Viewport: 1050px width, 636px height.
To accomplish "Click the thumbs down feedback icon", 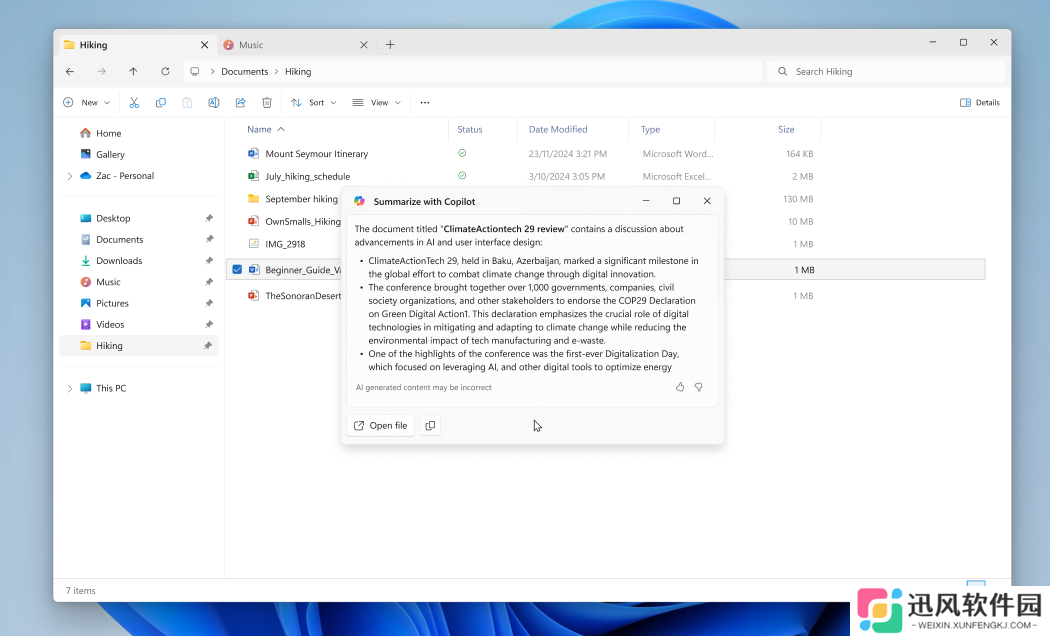I will click(x=698, y=387).
